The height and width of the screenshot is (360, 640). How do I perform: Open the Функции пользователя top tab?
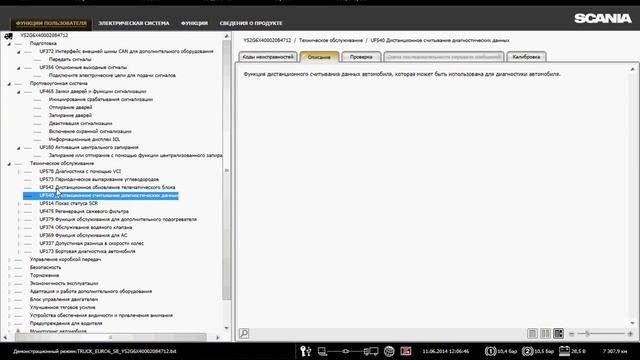(x=51, y=23)
